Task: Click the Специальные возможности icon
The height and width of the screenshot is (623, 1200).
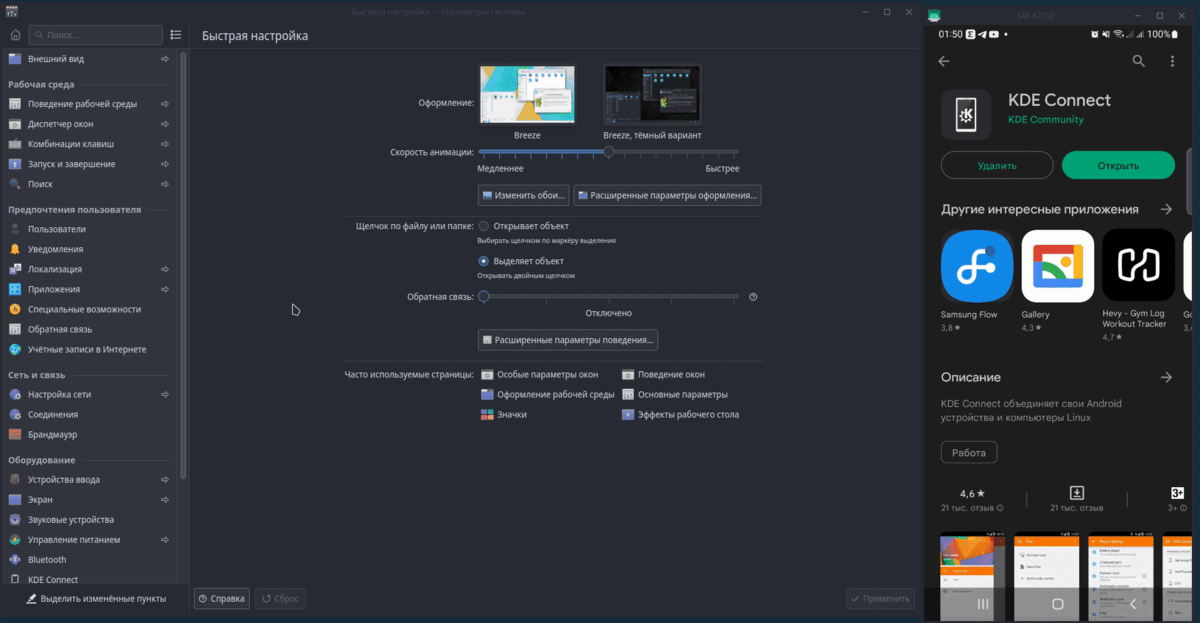Action: [x=15, y=309]
